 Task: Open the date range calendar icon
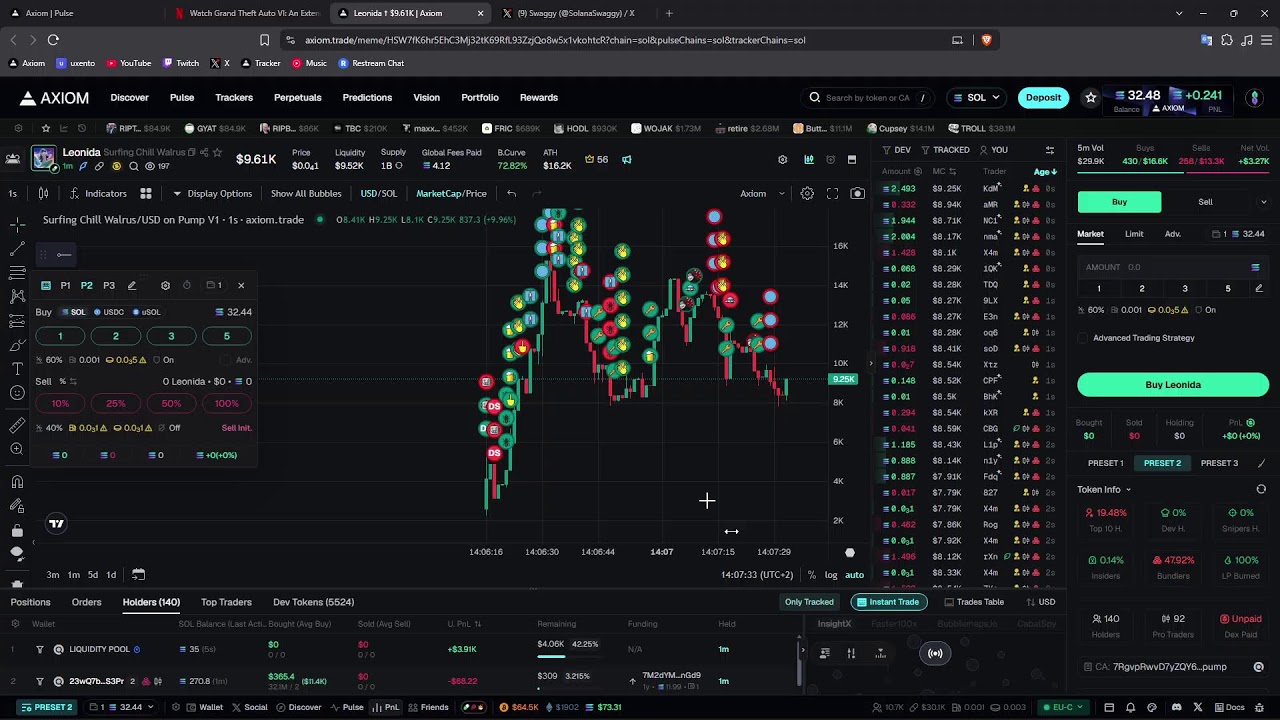[139, 574]
